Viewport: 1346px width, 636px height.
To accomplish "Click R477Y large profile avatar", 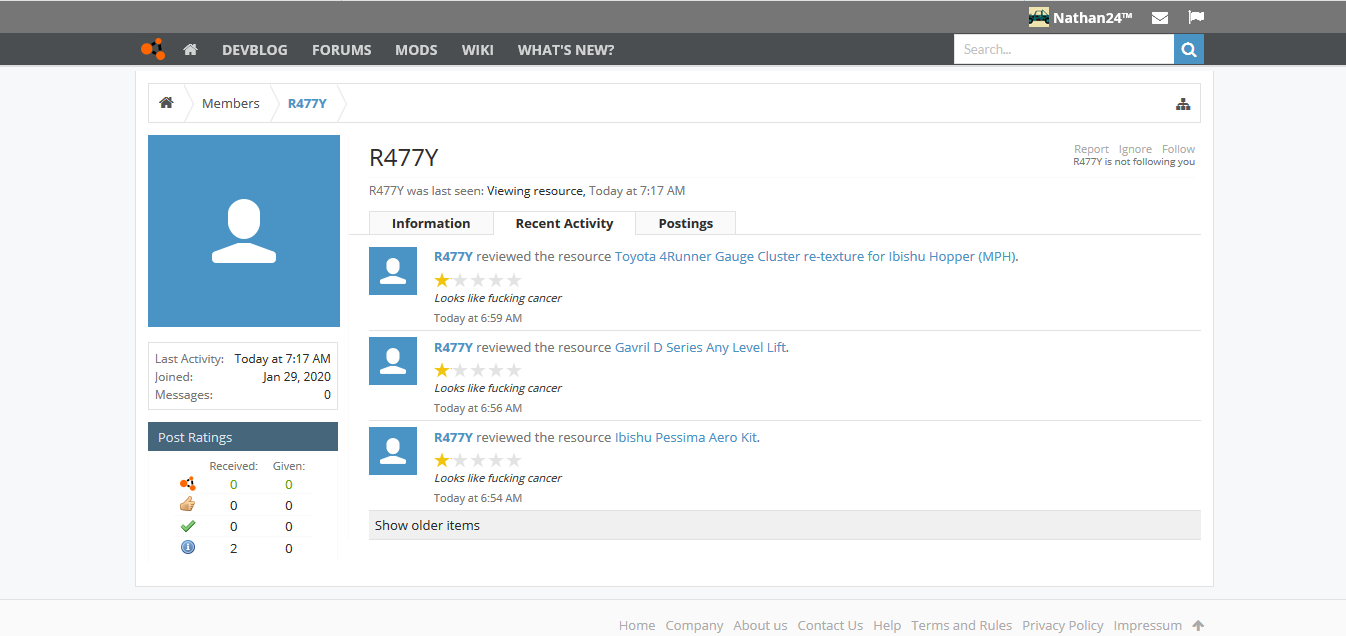I will tap(244, 231).
